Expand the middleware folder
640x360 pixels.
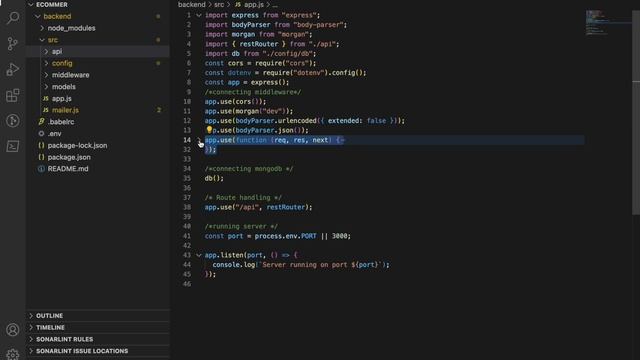(46, 75)
